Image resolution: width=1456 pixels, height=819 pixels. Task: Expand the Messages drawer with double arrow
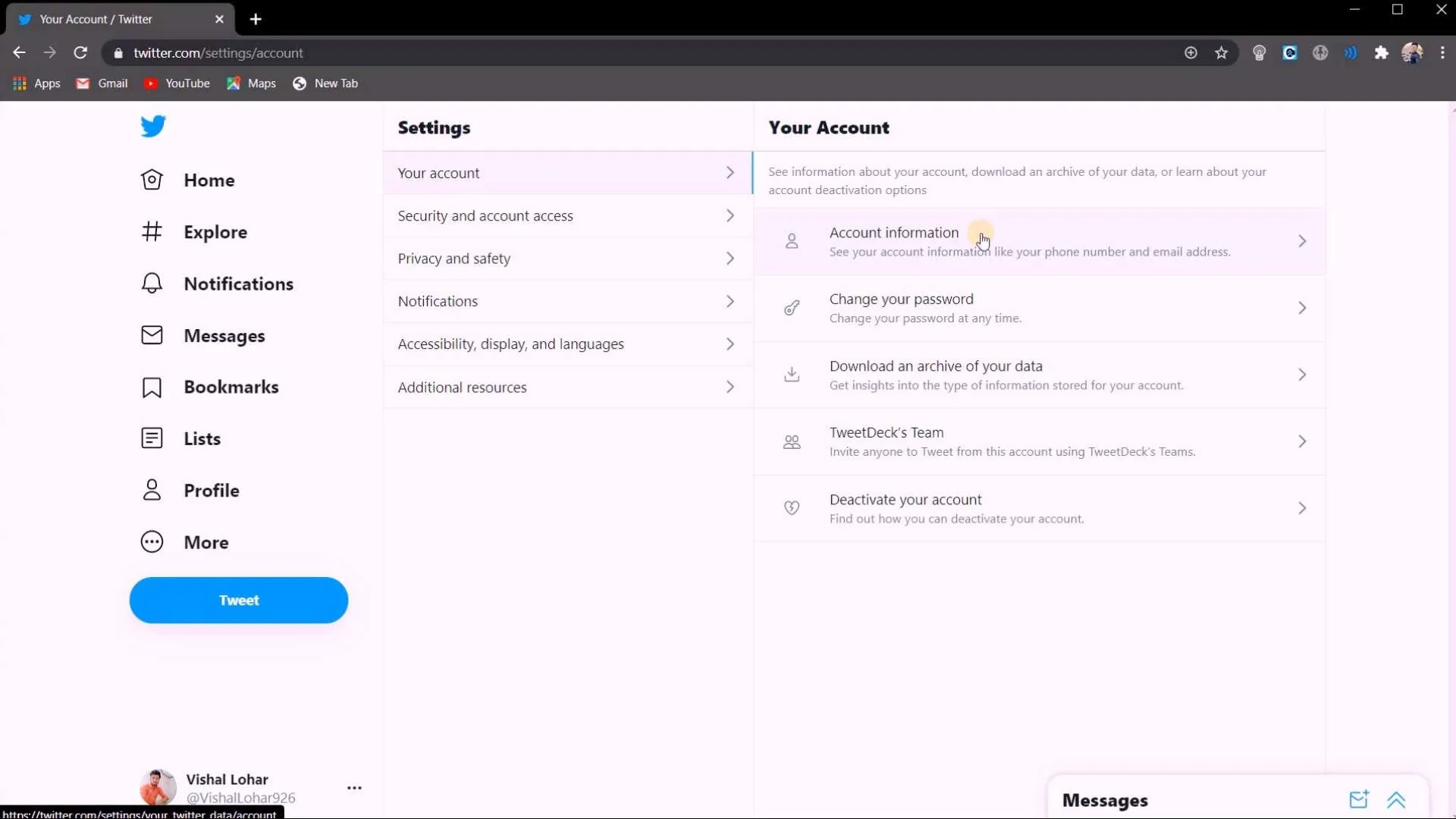(x=1396, y=800)
